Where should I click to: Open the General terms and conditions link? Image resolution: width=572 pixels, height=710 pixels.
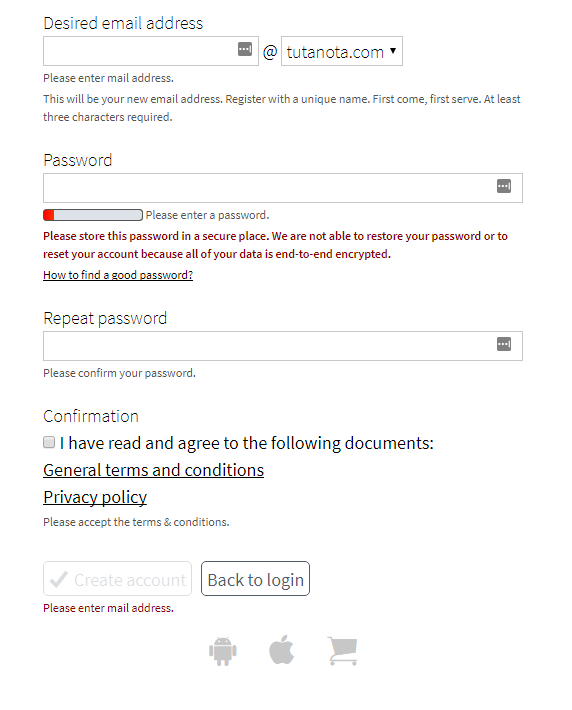pos(154,470)
